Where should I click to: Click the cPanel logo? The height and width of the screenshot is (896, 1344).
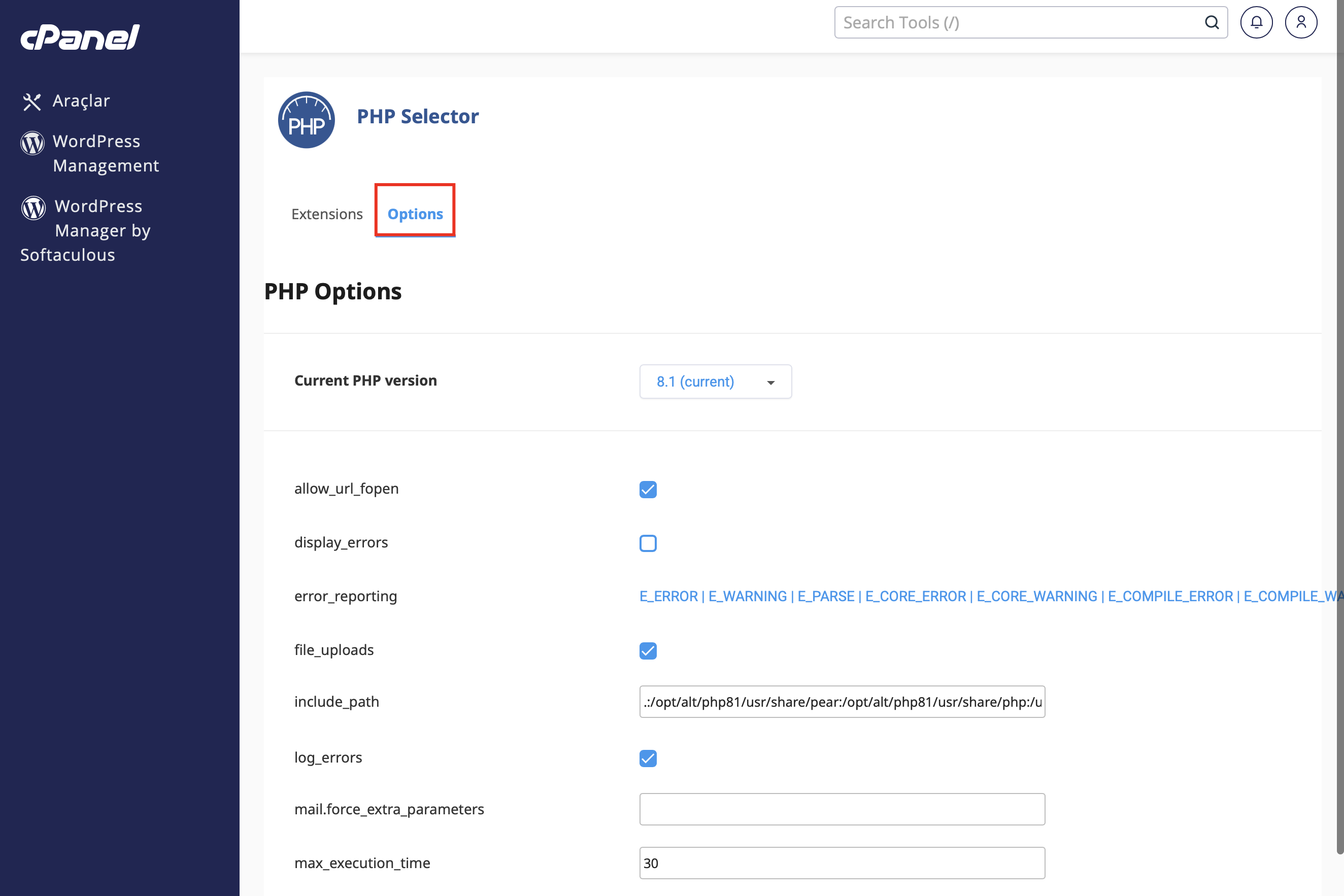(80, 37)
